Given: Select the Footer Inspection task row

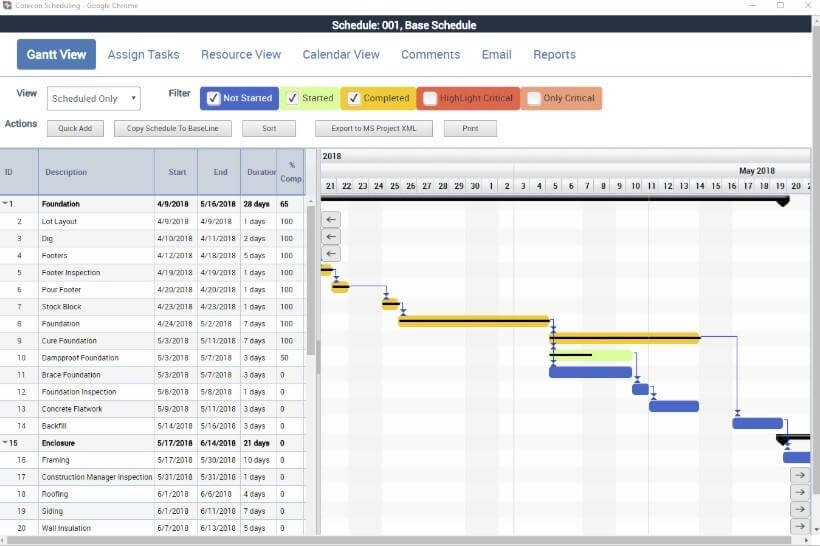Looking at the screenshot, I should coord(152,272).
